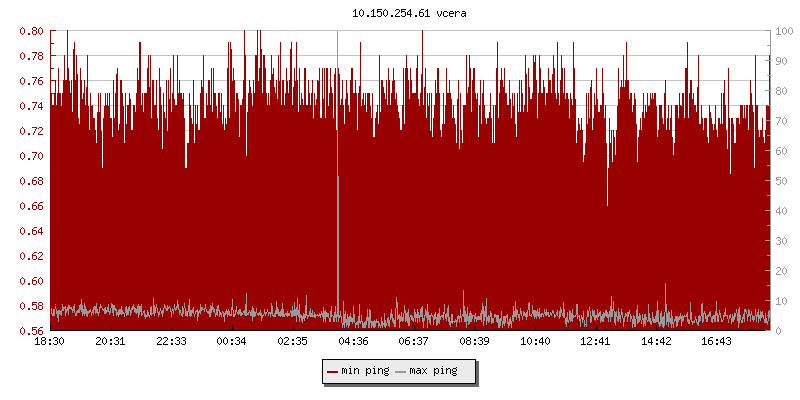Image resolution: width=800 pixels, height=400 pixels.
Task: Click the 20:31 time axis label
Action: pyautogui.click(x=111, y=342)
